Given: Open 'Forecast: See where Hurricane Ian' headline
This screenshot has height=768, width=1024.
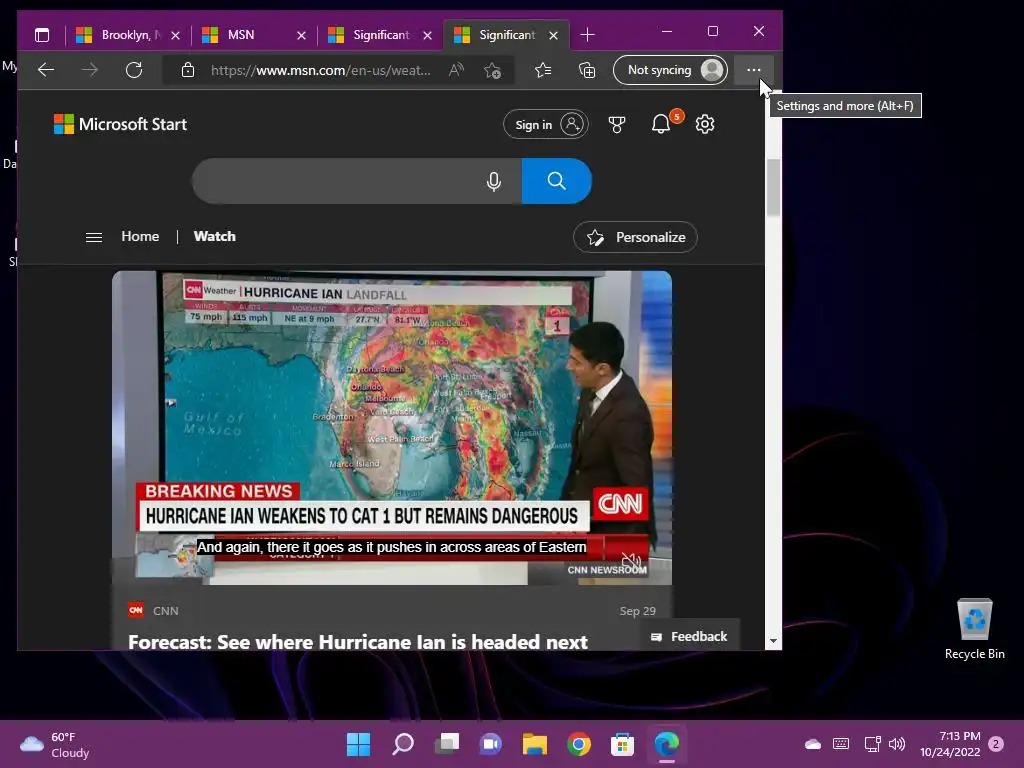Looking at the screenshot, I should click(x=358, y=642).
